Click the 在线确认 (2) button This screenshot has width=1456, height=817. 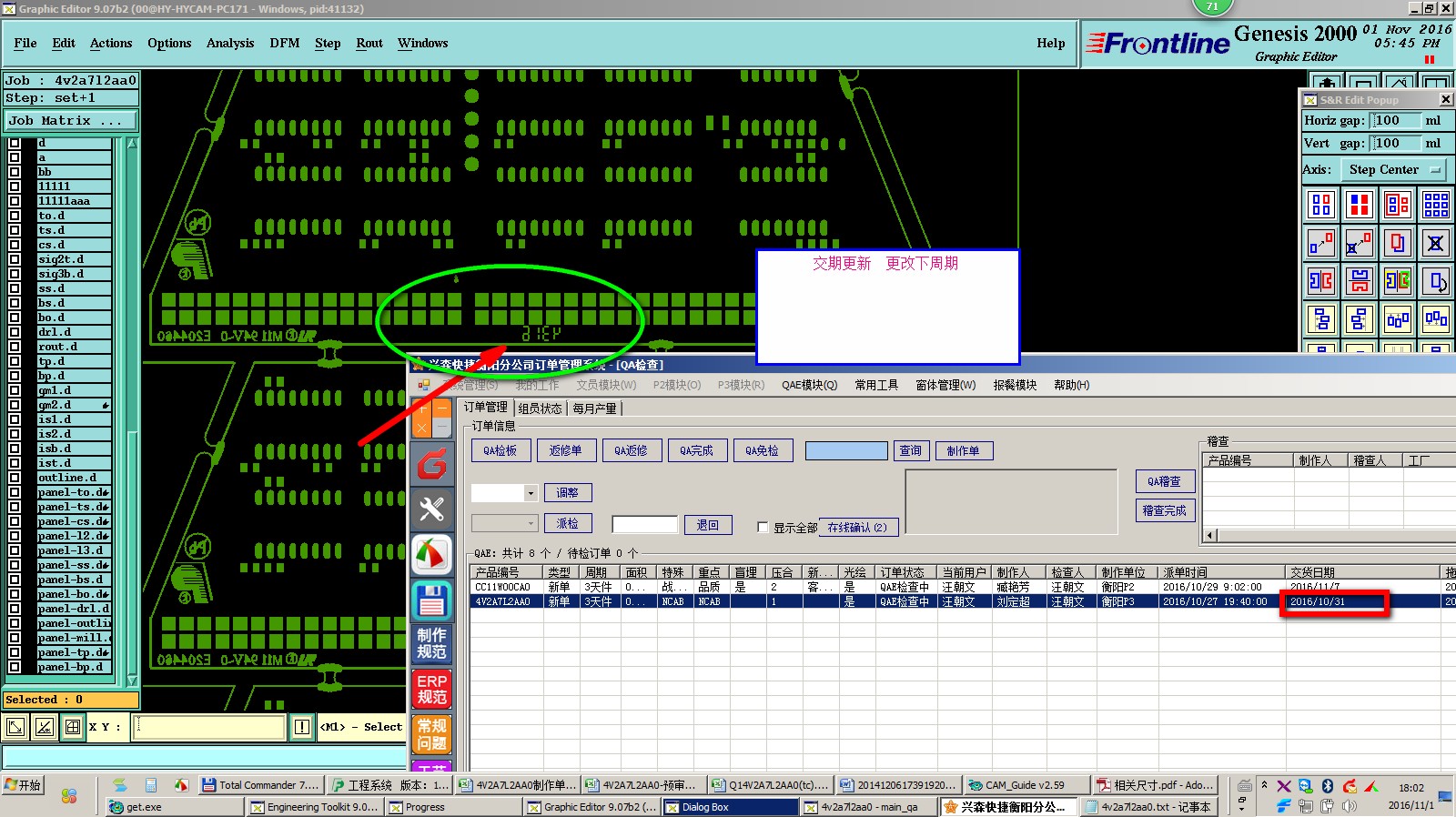point(859,527)
